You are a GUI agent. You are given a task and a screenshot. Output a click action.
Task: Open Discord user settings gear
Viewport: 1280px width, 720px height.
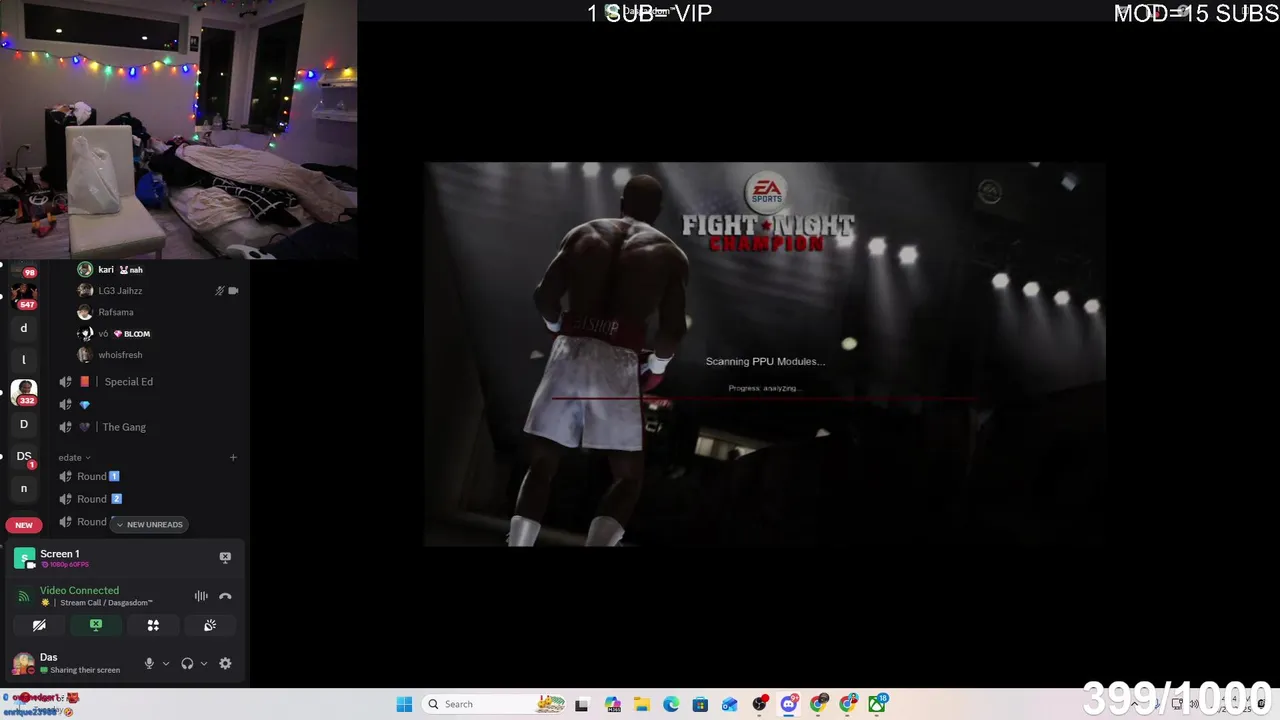click(x=225, y=663)
